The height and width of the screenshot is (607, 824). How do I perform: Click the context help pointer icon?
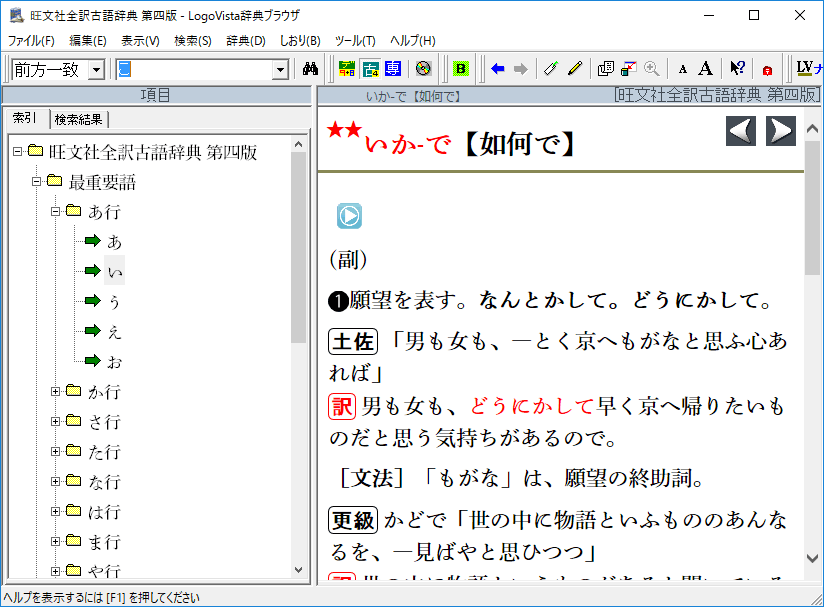737,69
